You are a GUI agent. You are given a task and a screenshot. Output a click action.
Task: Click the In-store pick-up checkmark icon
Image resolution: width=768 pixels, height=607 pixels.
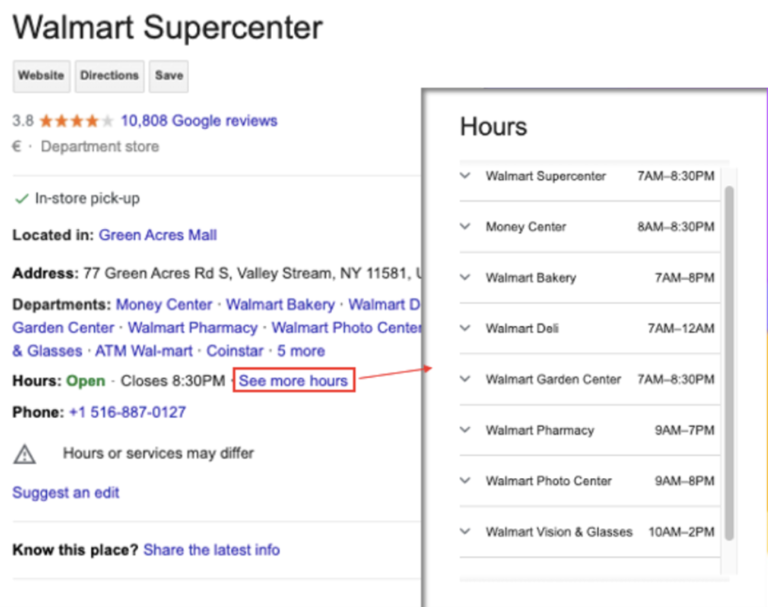point(22,199)
